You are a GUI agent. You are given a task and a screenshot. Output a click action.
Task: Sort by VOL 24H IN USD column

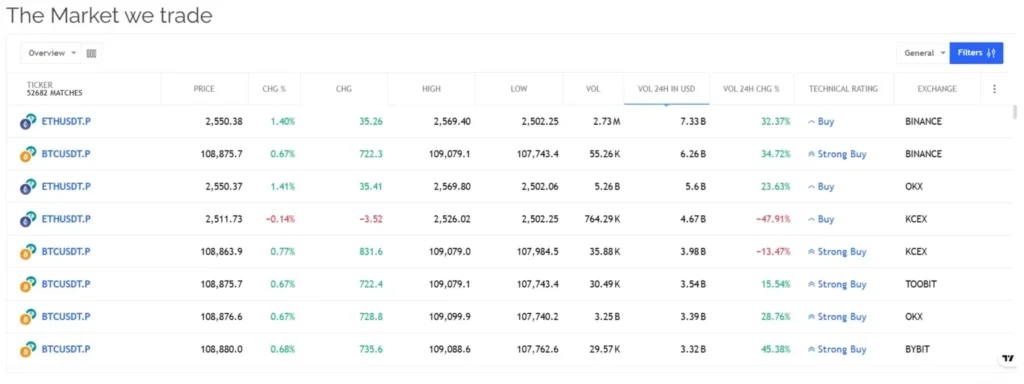pyautogui.click(x=667, y=89)
